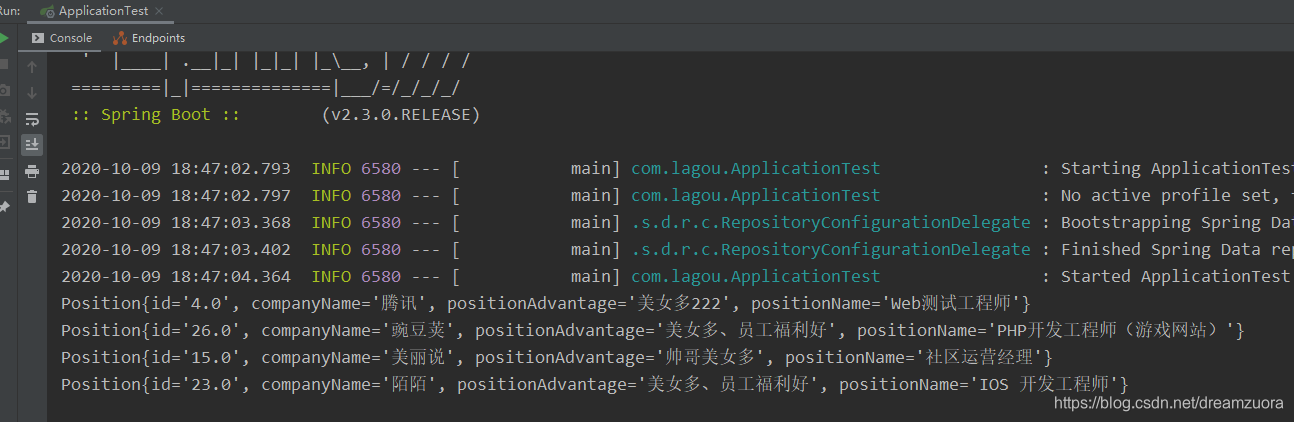Click the log timestamp 18:47:02.797

coord(231,195)
